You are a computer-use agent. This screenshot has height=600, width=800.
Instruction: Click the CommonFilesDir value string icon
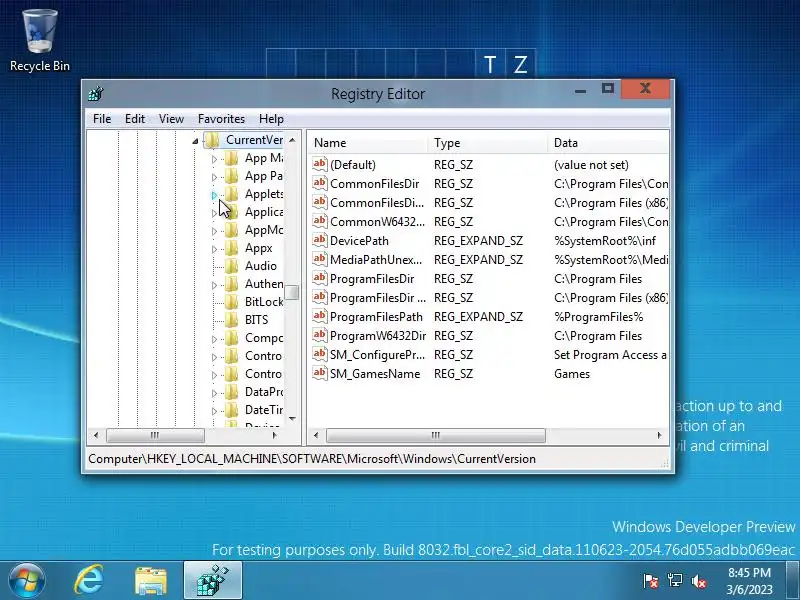tap(319, 183)
